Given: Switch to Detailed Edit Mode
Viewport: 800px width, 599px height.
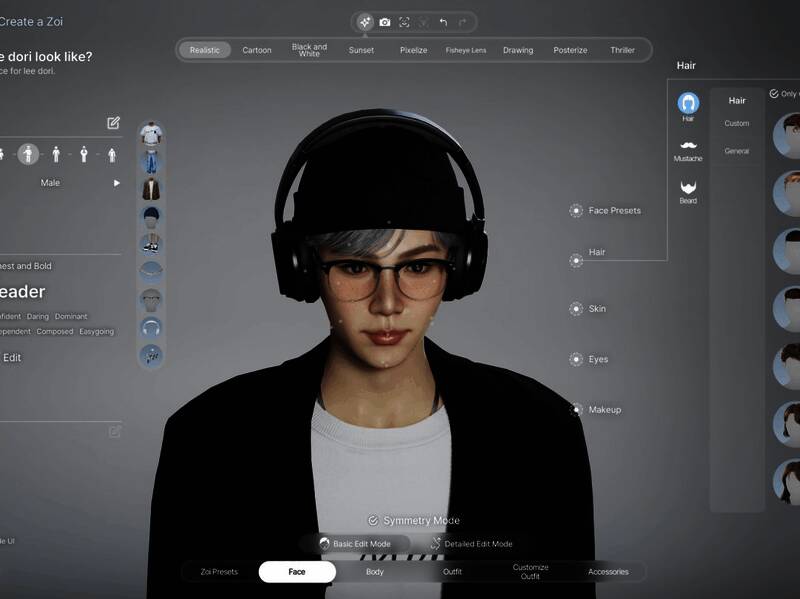Looking at the screenshot, I should pos(471,544).
